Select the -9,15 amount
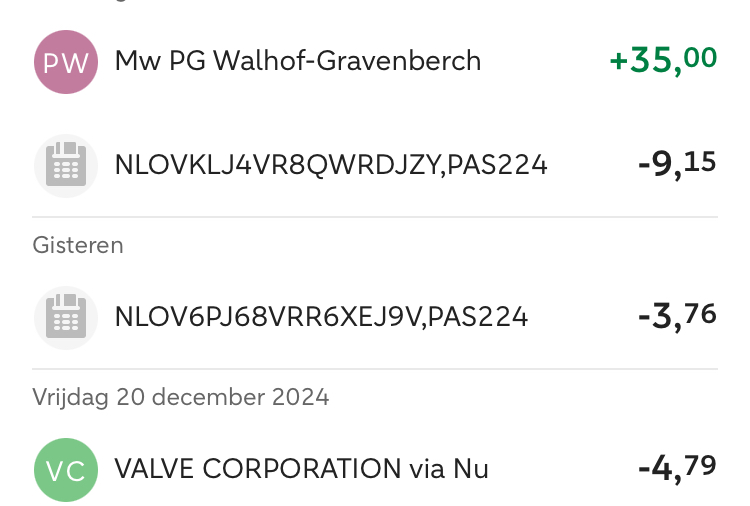The image size is (750, 506). click(677, 164)
